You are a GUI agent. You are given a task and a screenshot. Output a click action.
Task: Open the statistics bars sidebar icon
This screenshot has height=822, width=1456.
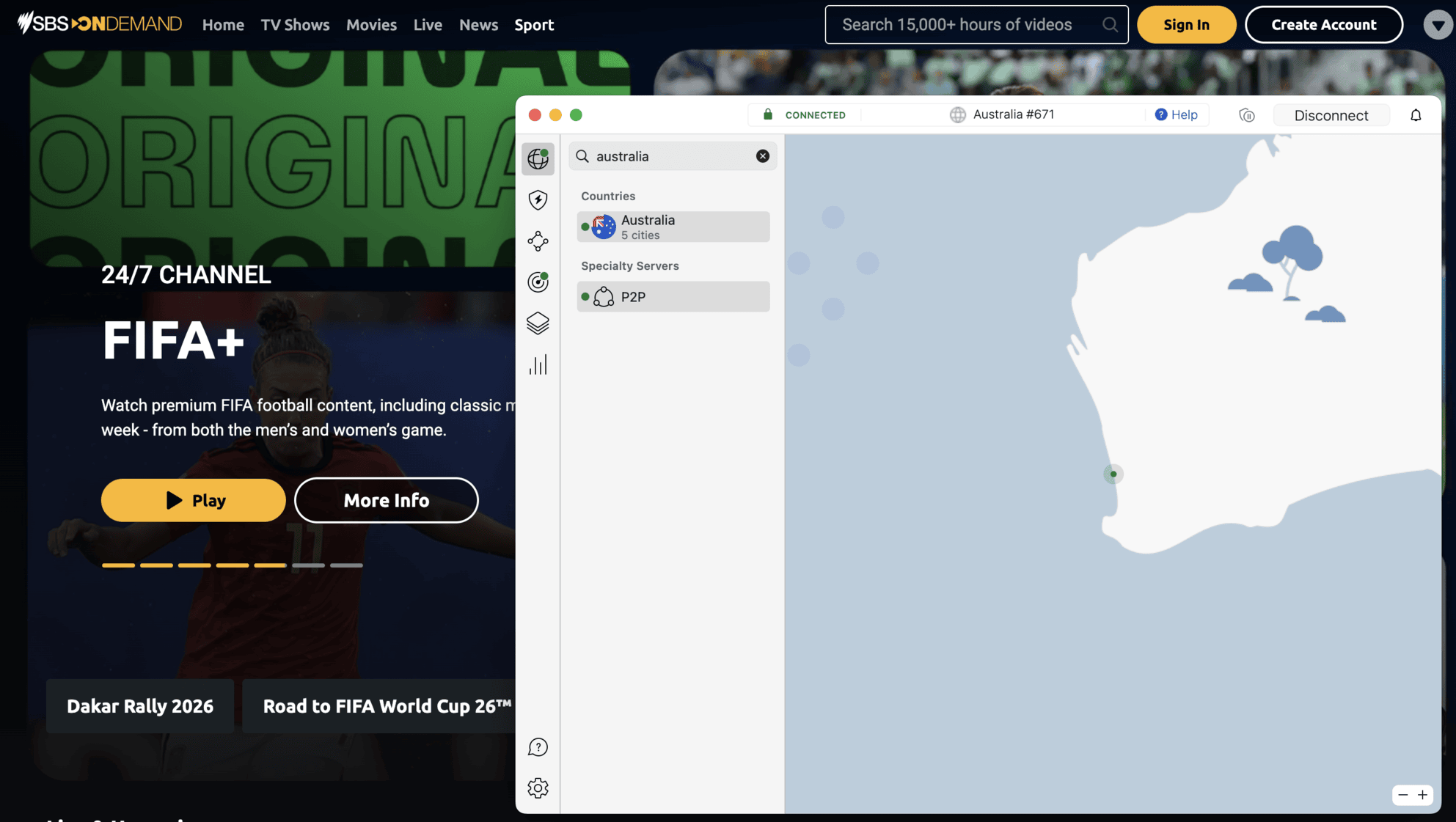[538, 364]
